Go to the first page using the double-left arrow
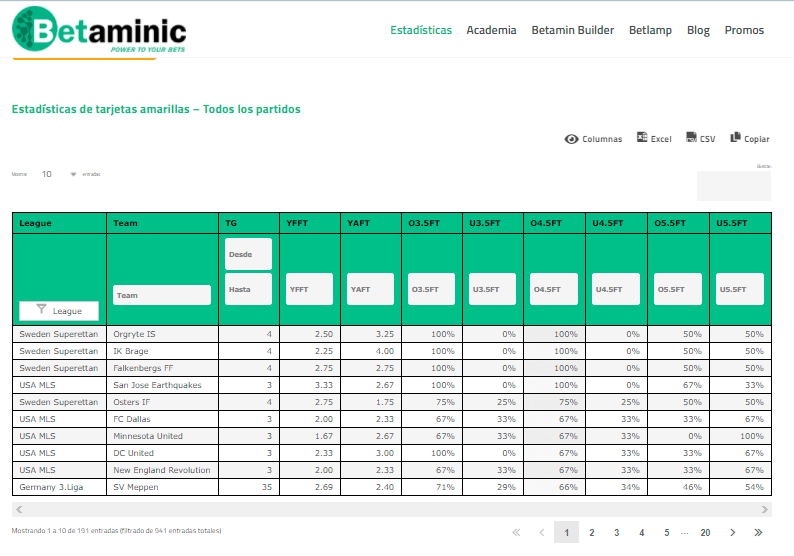The image size is (794, 556). coord(516,532)
